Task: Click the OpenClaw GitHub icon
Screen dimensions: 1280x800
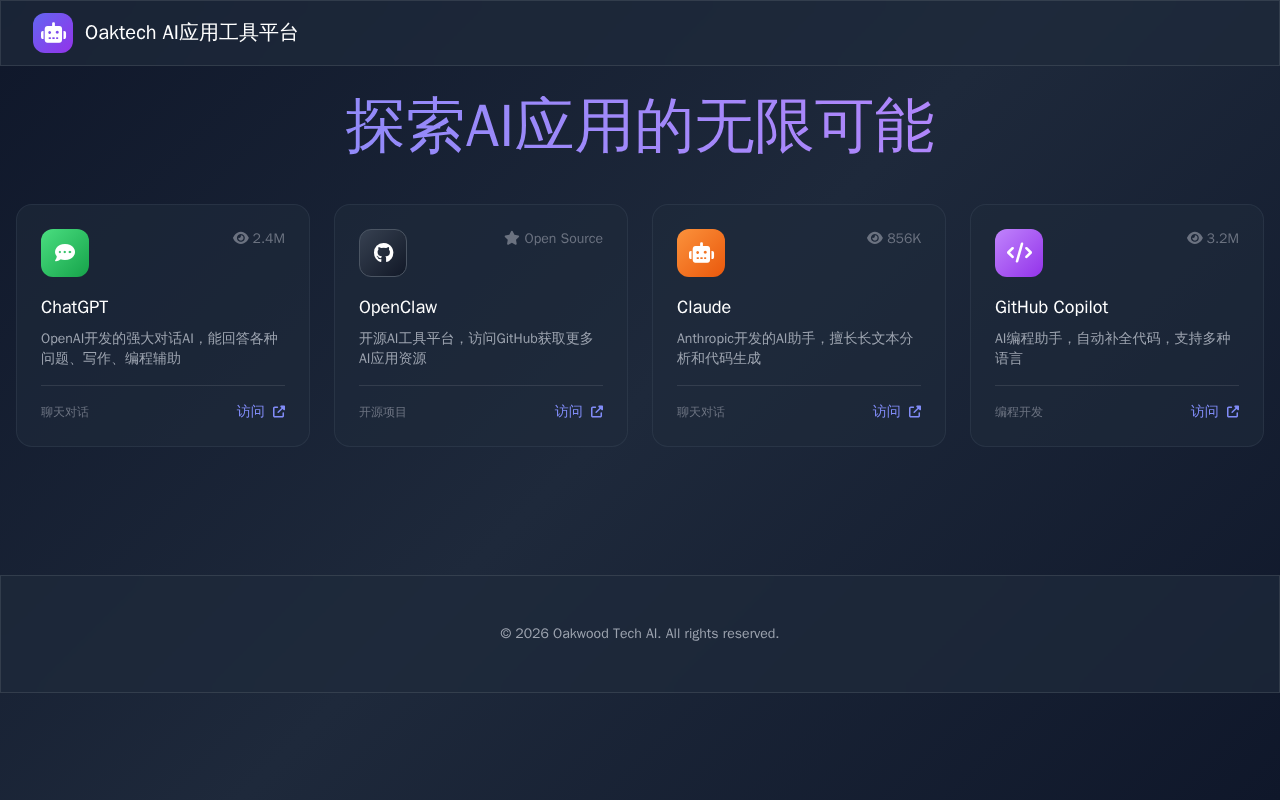Action: (x=383, y=253)
